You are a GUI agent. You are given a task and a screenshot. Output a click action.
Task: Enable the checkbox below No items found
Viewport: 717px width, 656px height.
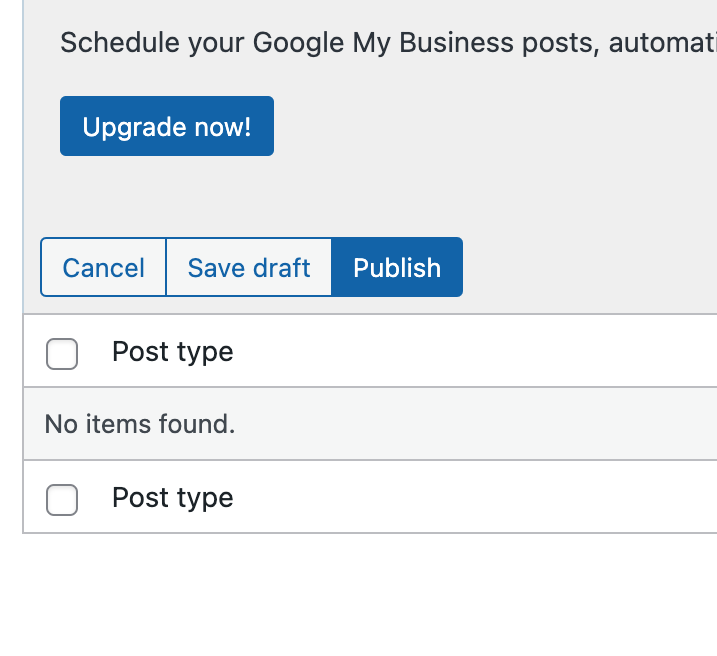62,499
